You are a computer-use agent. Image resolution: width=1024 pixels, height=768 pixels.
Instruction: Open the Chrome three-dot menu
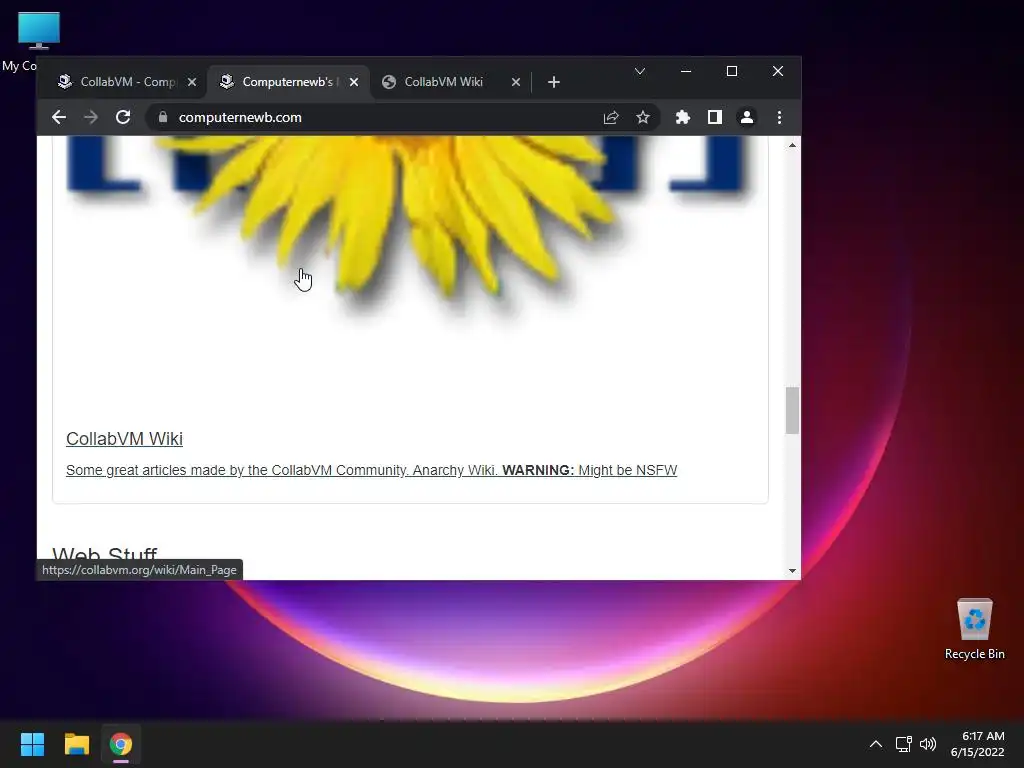point(779,118)
